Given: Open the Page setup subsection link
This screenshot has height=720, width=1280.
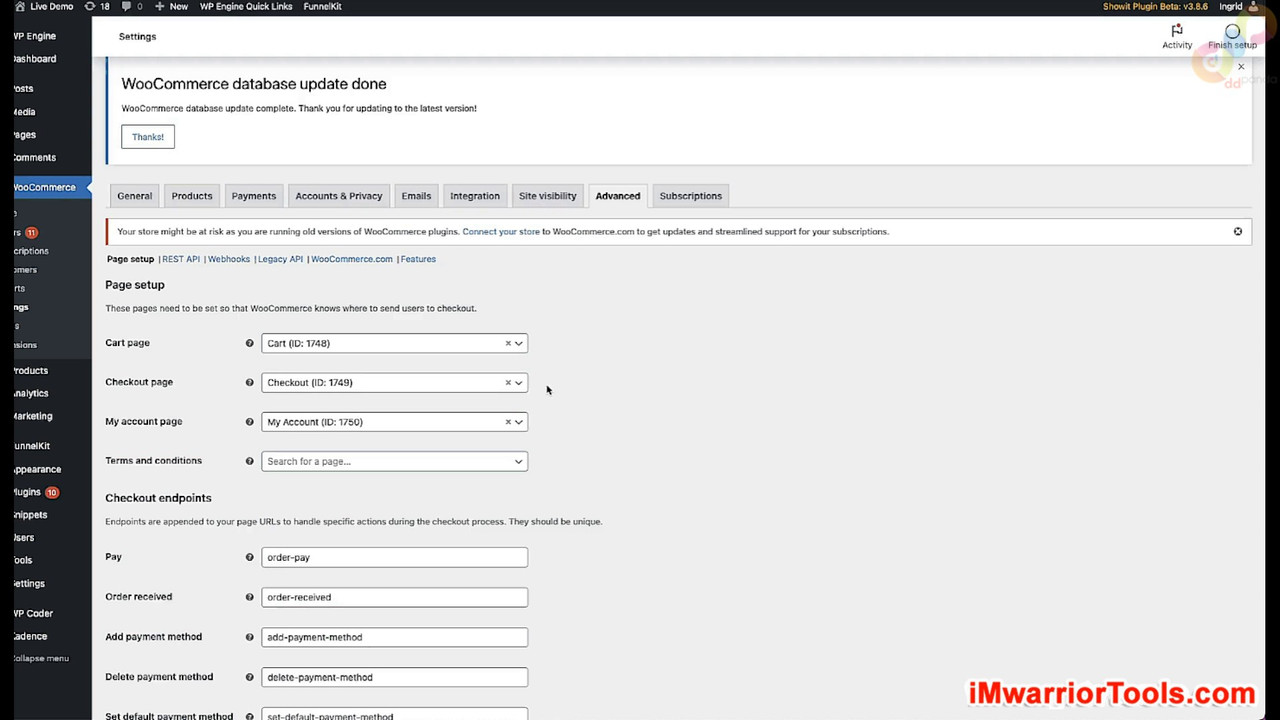Looking at the screenshot, I should click(x=130, y=259).
